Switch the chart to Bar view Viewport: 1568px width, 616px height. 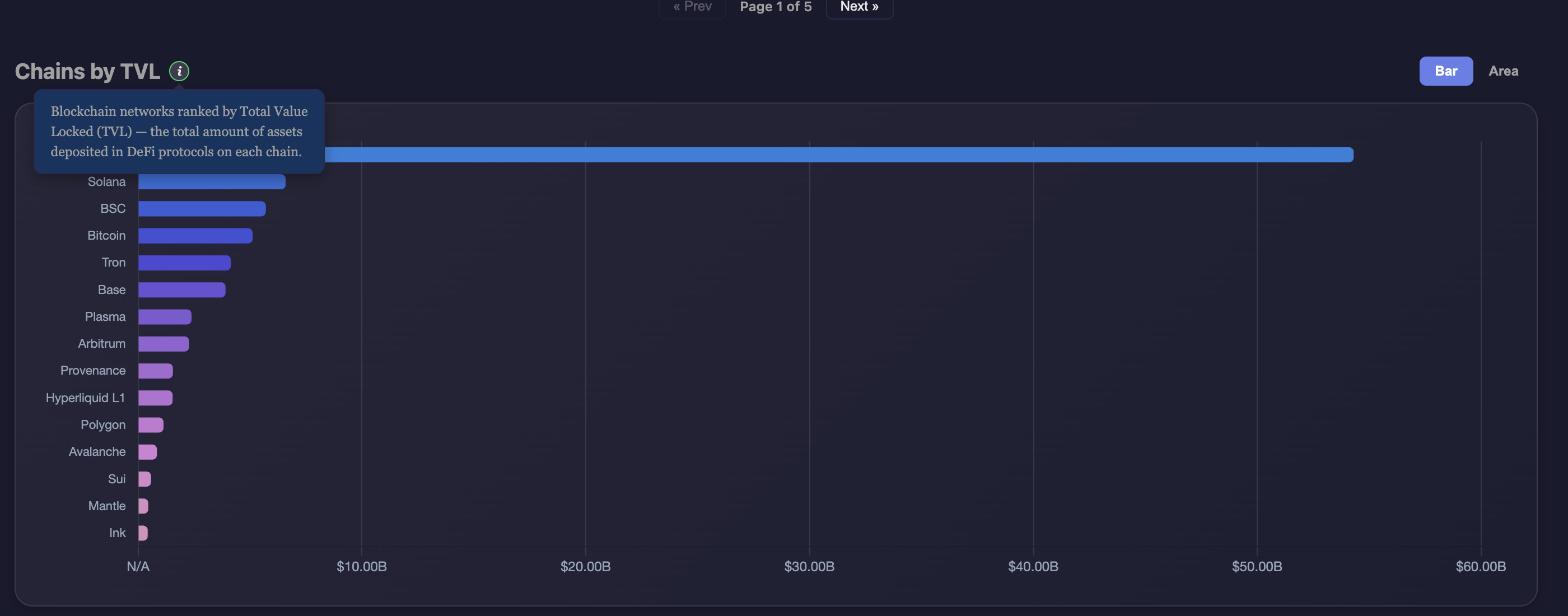1446,71
